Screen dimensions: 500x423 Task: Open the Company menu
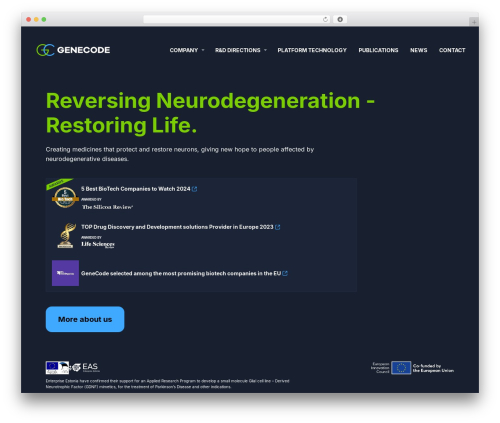[184, 50]
